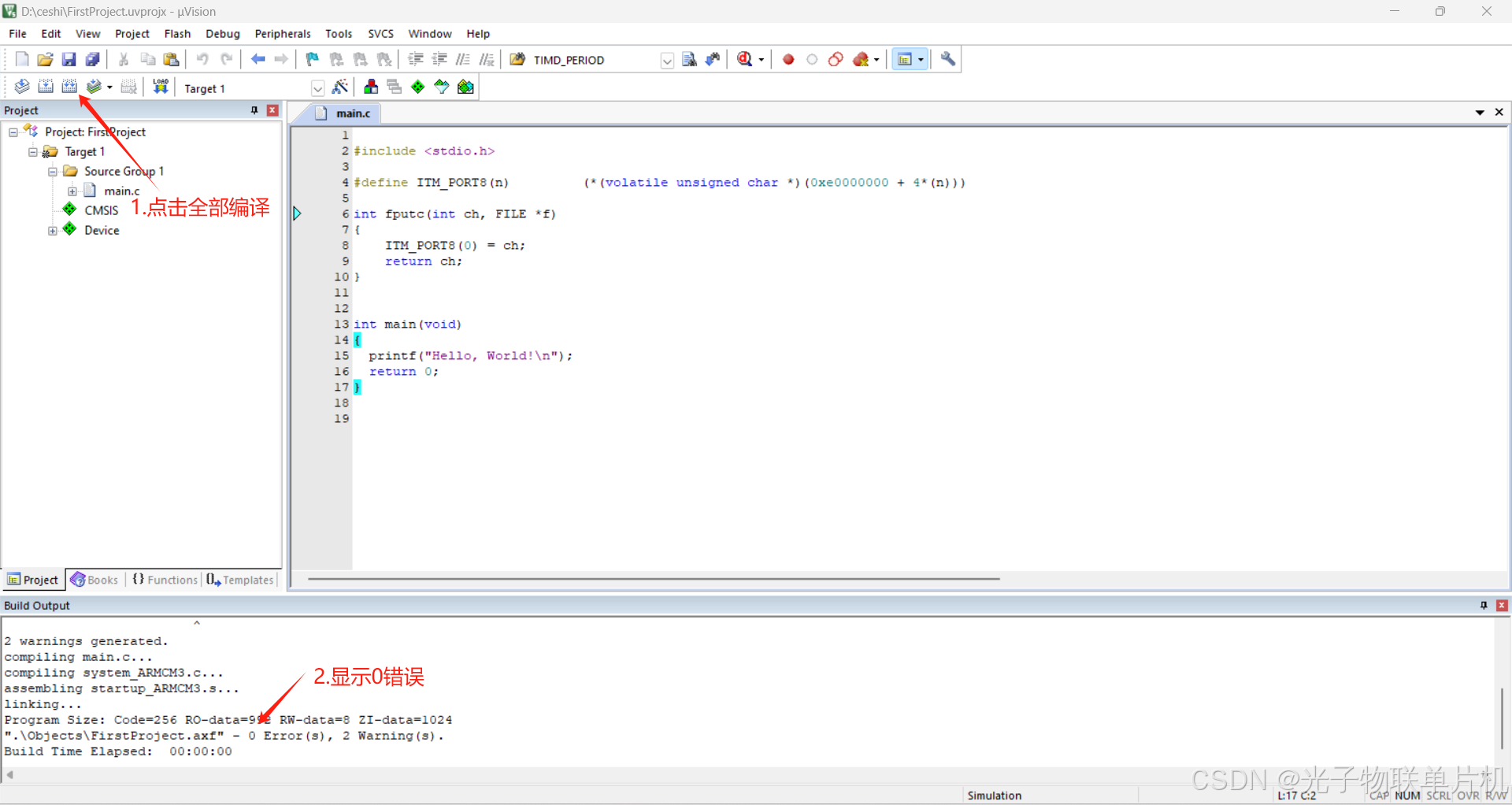
Task: Indent selected text
Action: (x=416, y=59)
